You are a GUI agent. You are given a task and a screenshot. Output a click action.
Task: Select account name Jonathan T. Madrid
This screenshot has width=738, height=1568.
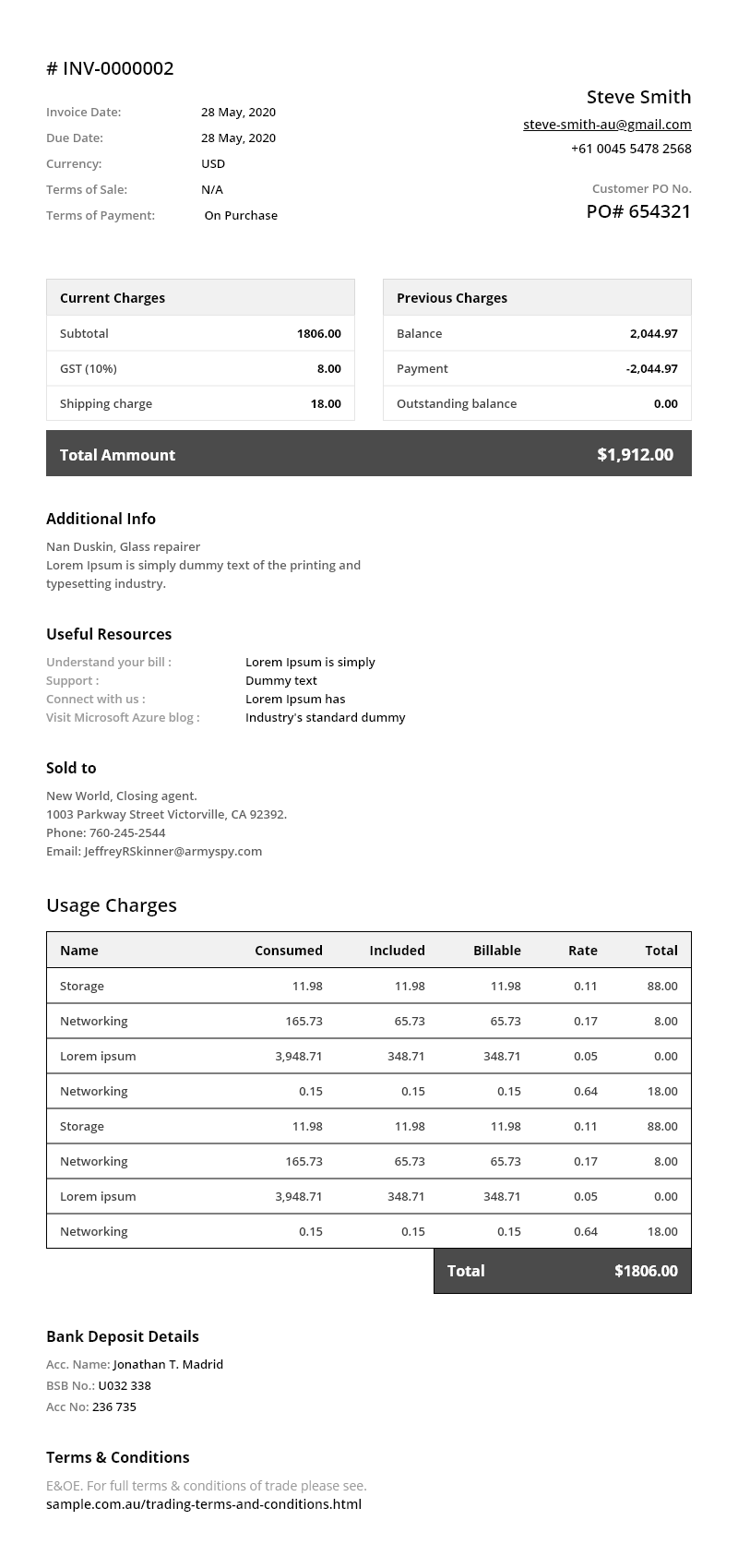[x=168, y=1364]
